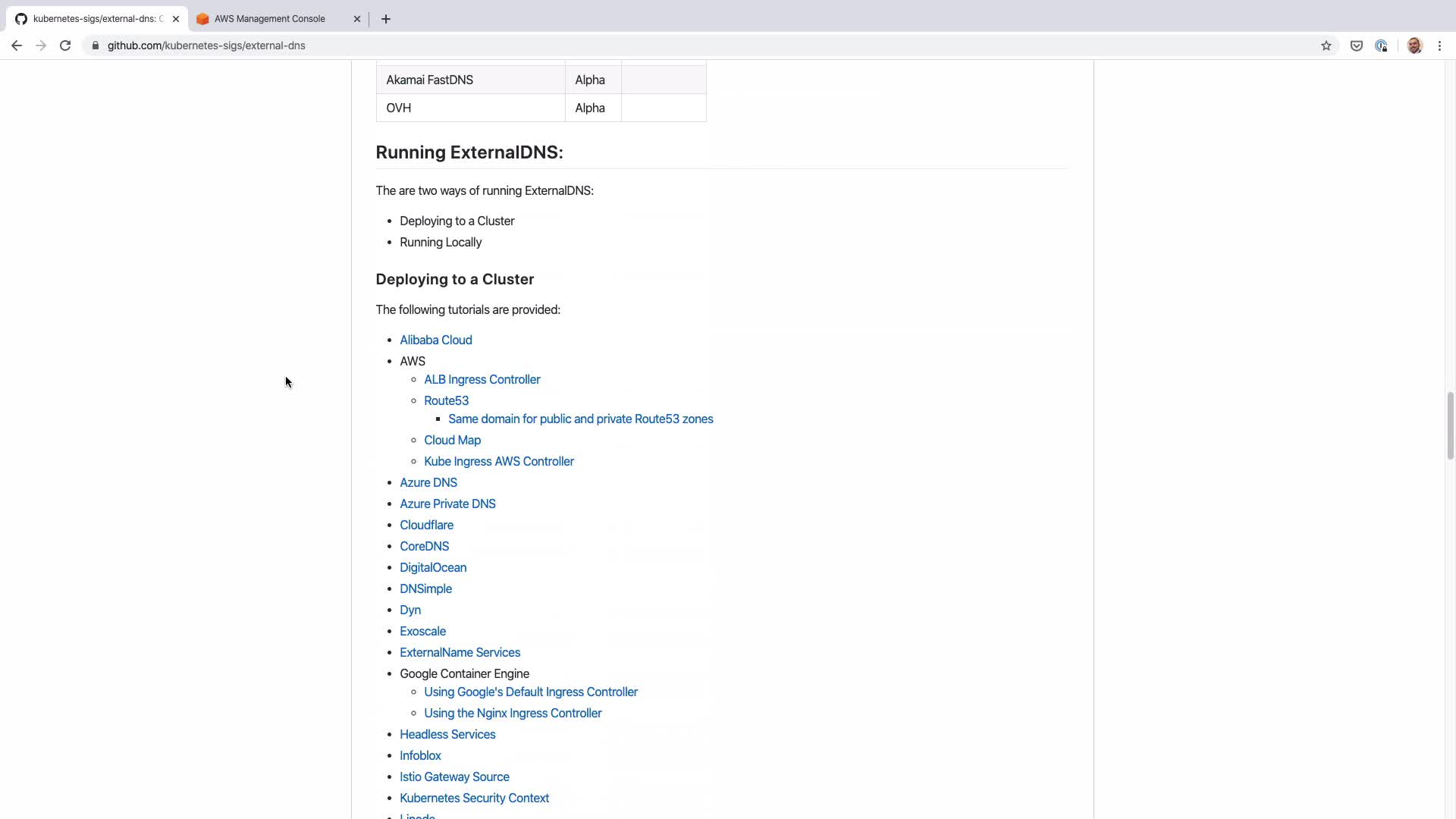Bookmark this page with star icon

(x=1326, y=45)
